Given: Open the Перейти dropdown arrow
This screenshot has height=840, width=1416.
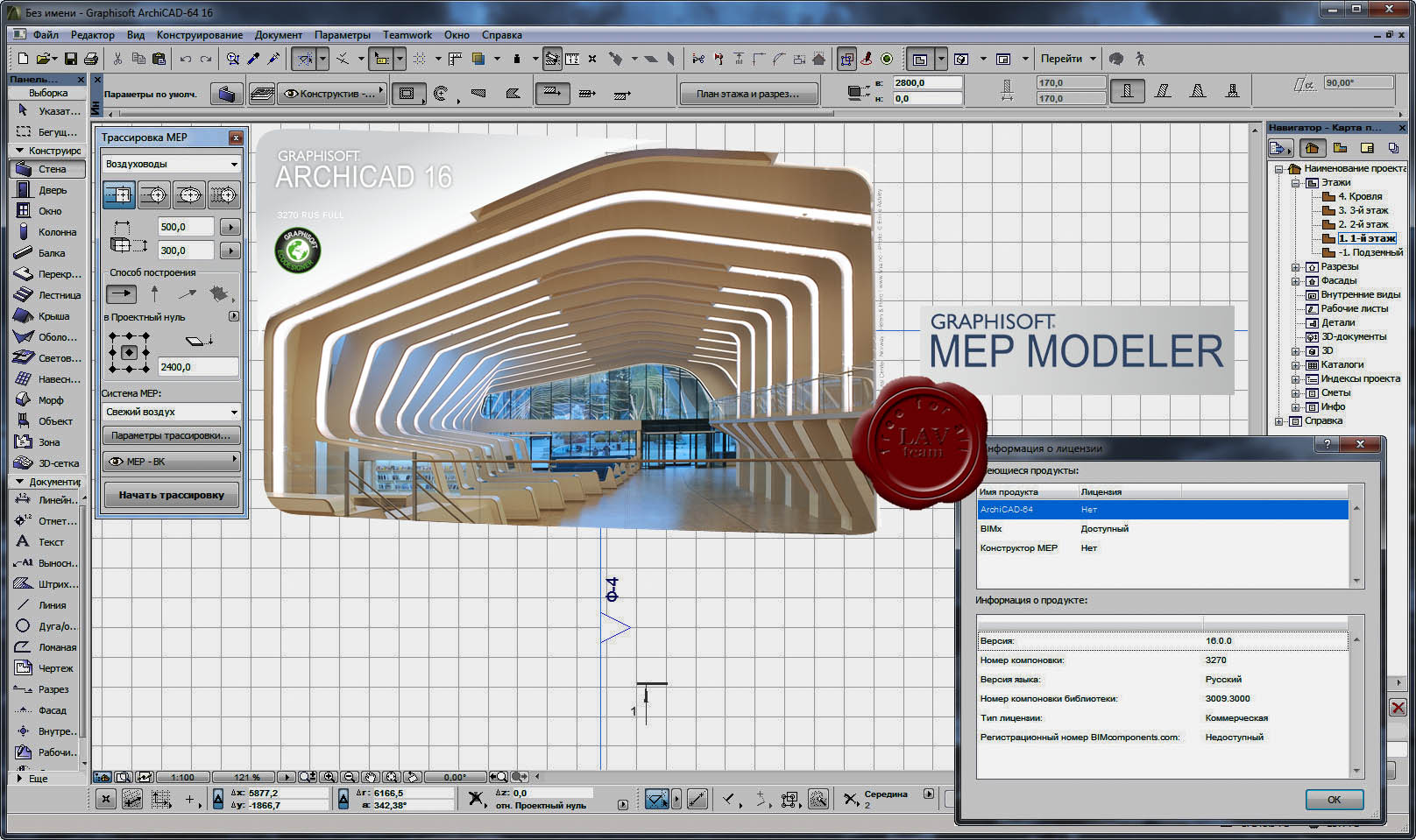Looking at the screenshot, I should click(x=1093, y=59).
